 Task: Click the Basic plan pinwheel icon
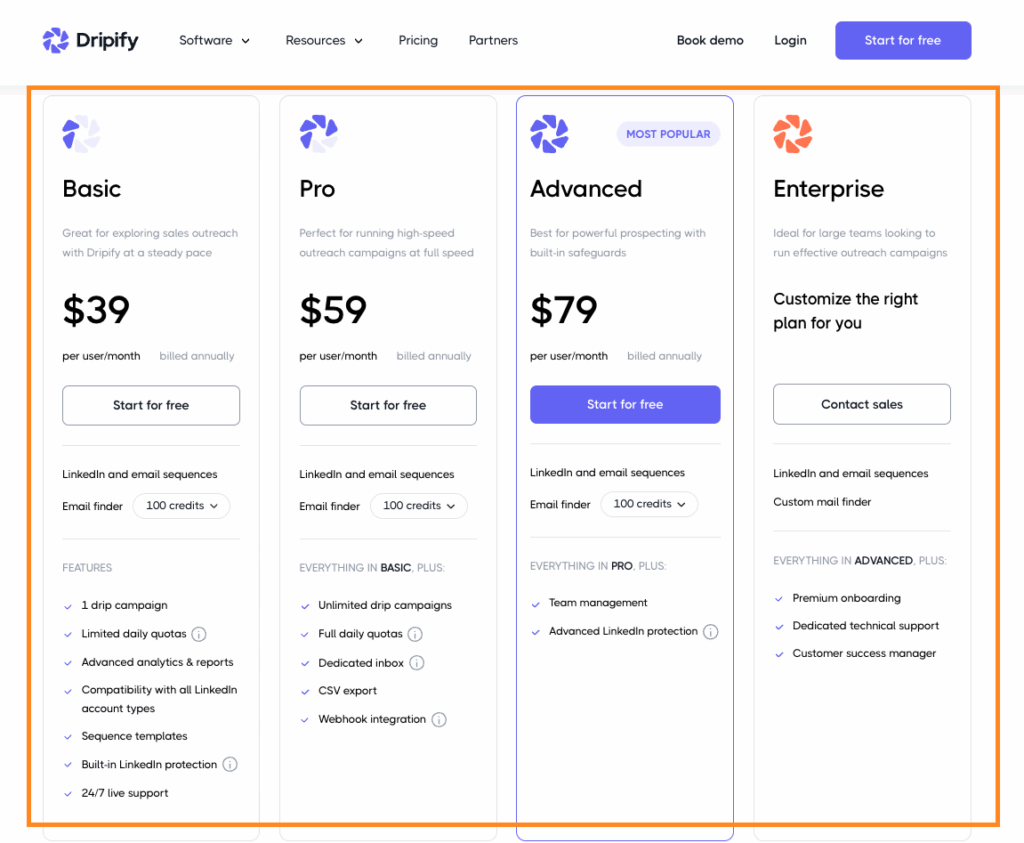click(80, 134)
